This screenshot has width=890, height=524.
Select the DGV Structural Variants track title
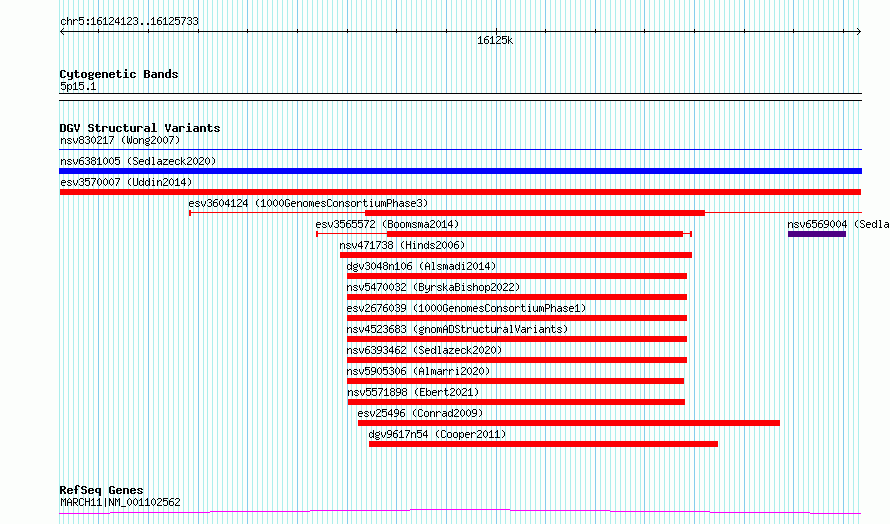click(x=140, y=128)
